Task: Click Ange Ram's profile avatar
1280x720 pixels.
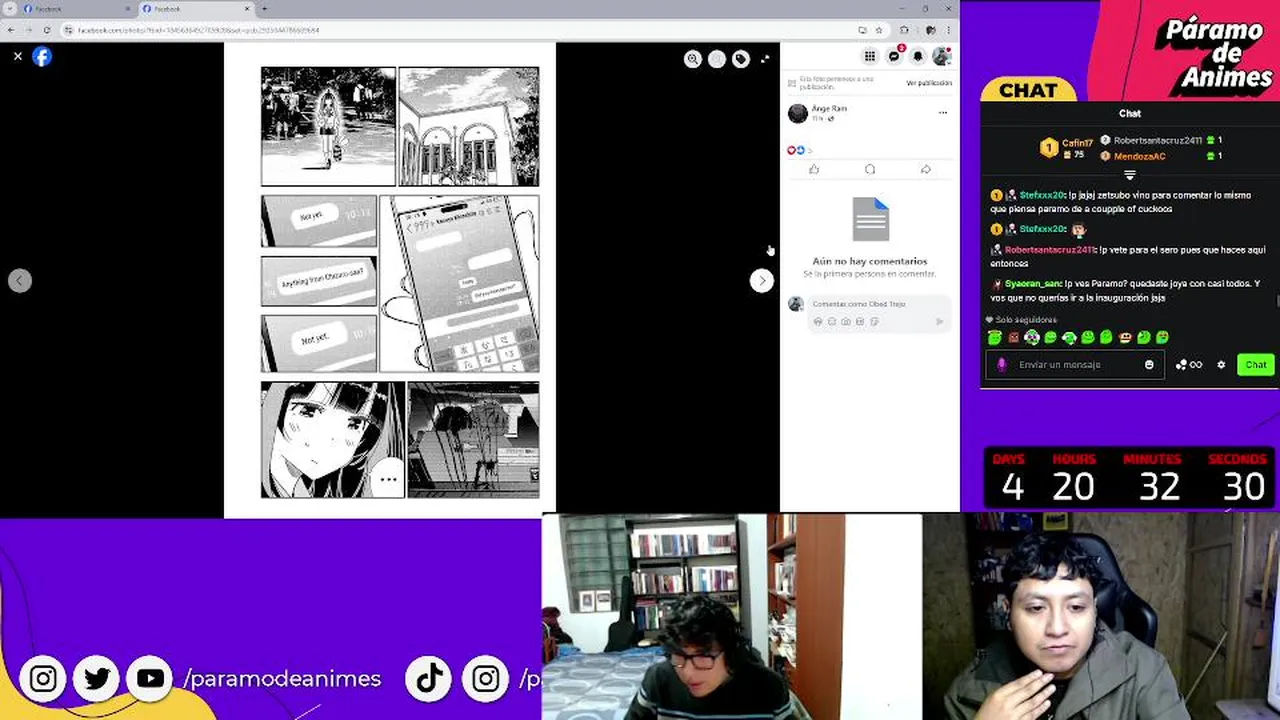Action: click(798, 113)
